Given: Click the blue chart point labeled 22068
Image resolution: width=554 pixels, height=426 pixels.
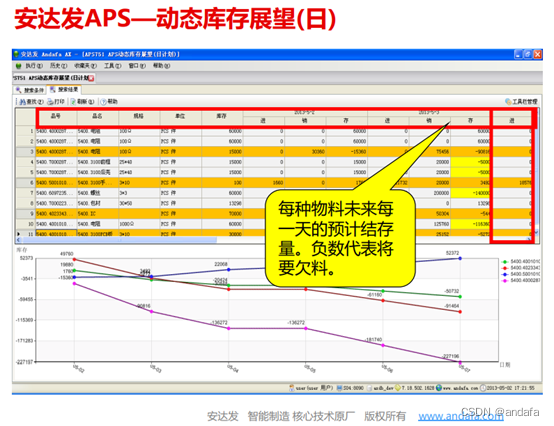Looking at the screenshot, I should (x=229, y=270).
